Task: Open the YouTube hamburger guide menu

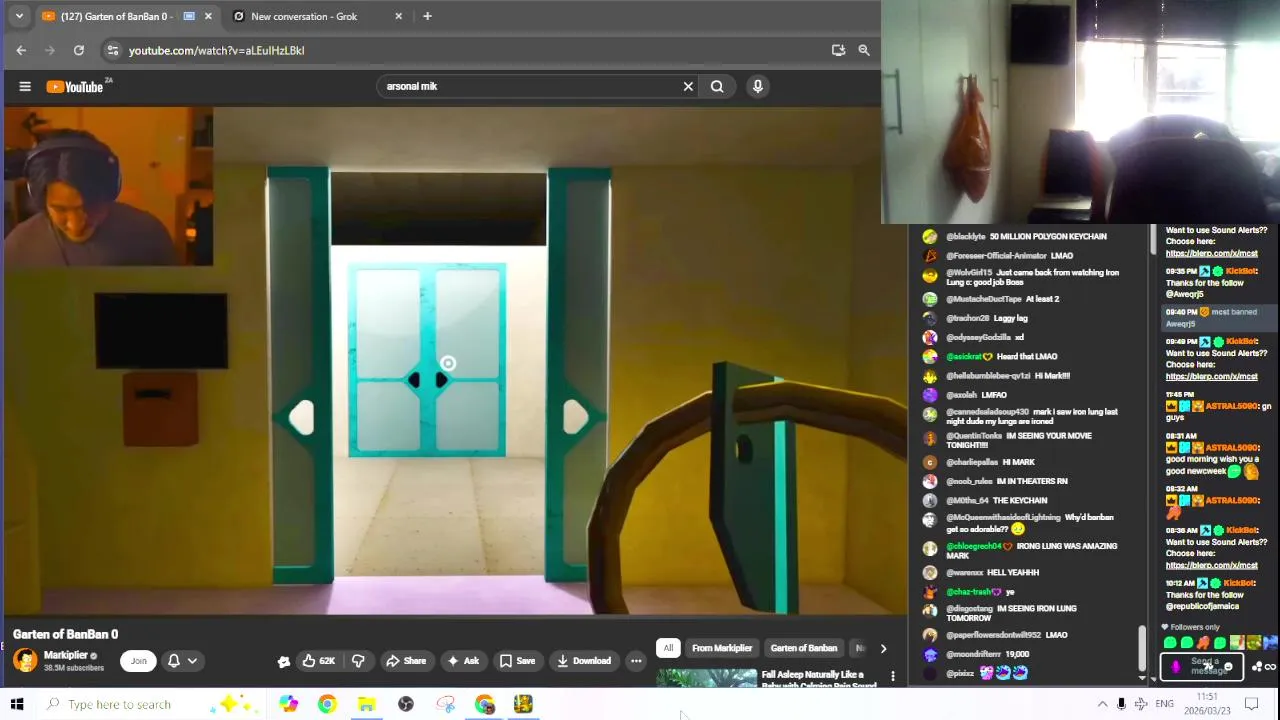Action: 25,86
